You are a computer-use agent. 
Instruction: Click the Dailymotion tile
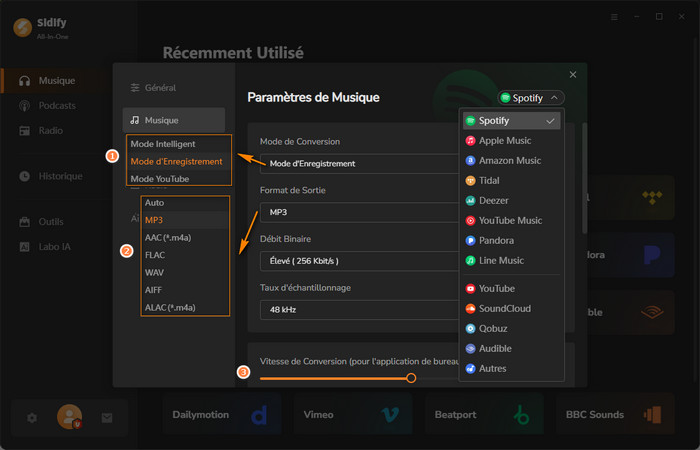[x=220, y=414]
